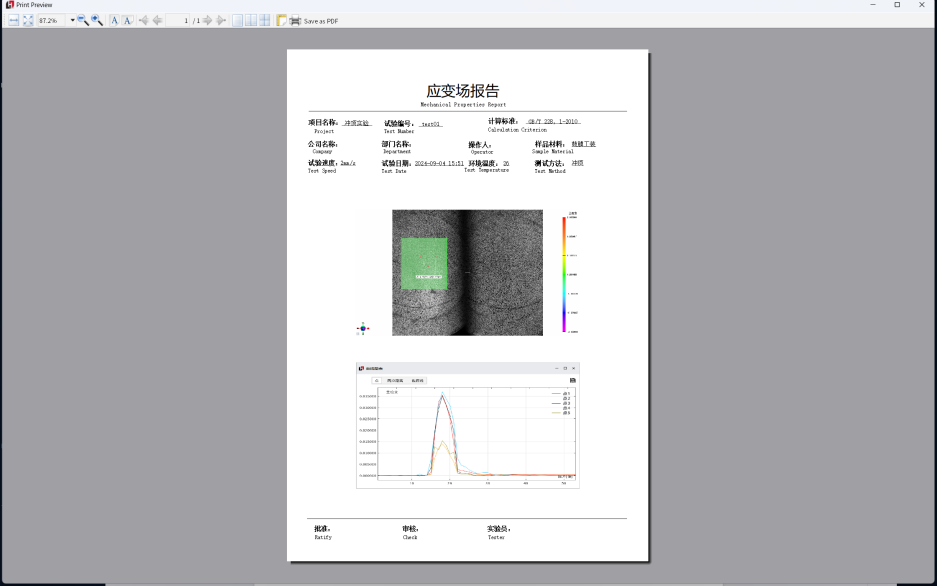Zoom in with the plus magnifier
The width and height of the screenshot is (937, 586).
pyautogui.click(x=97, y=20)
